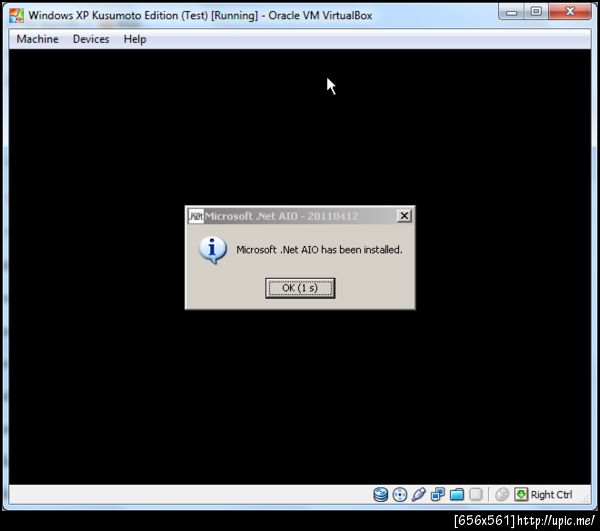This screenshot has height=531, width=600.
Task: Maximize the VirtualBox window
Action: pos(536,11)
